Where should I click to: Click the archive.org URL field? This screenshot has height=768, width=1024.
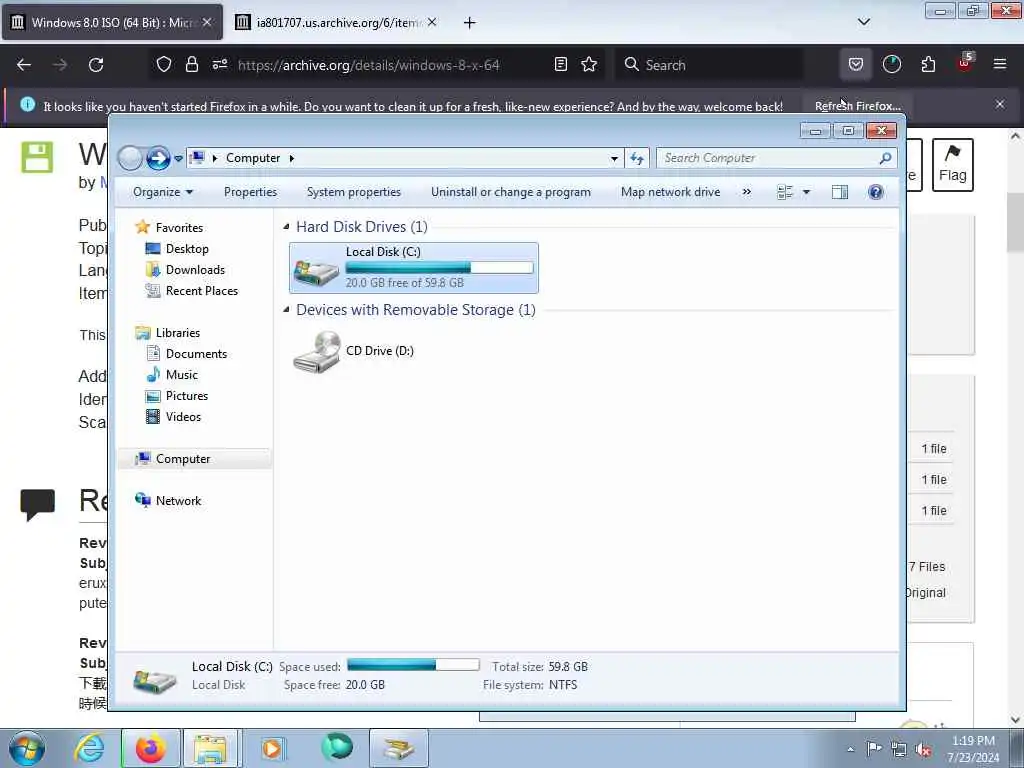tap(368, 65)
